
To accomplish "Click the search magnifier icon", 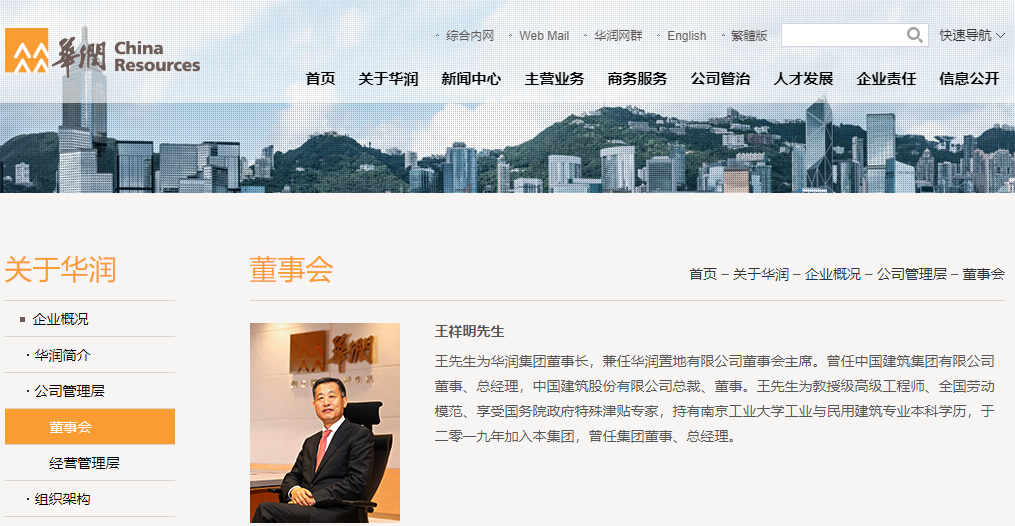I will coord(914,35).
